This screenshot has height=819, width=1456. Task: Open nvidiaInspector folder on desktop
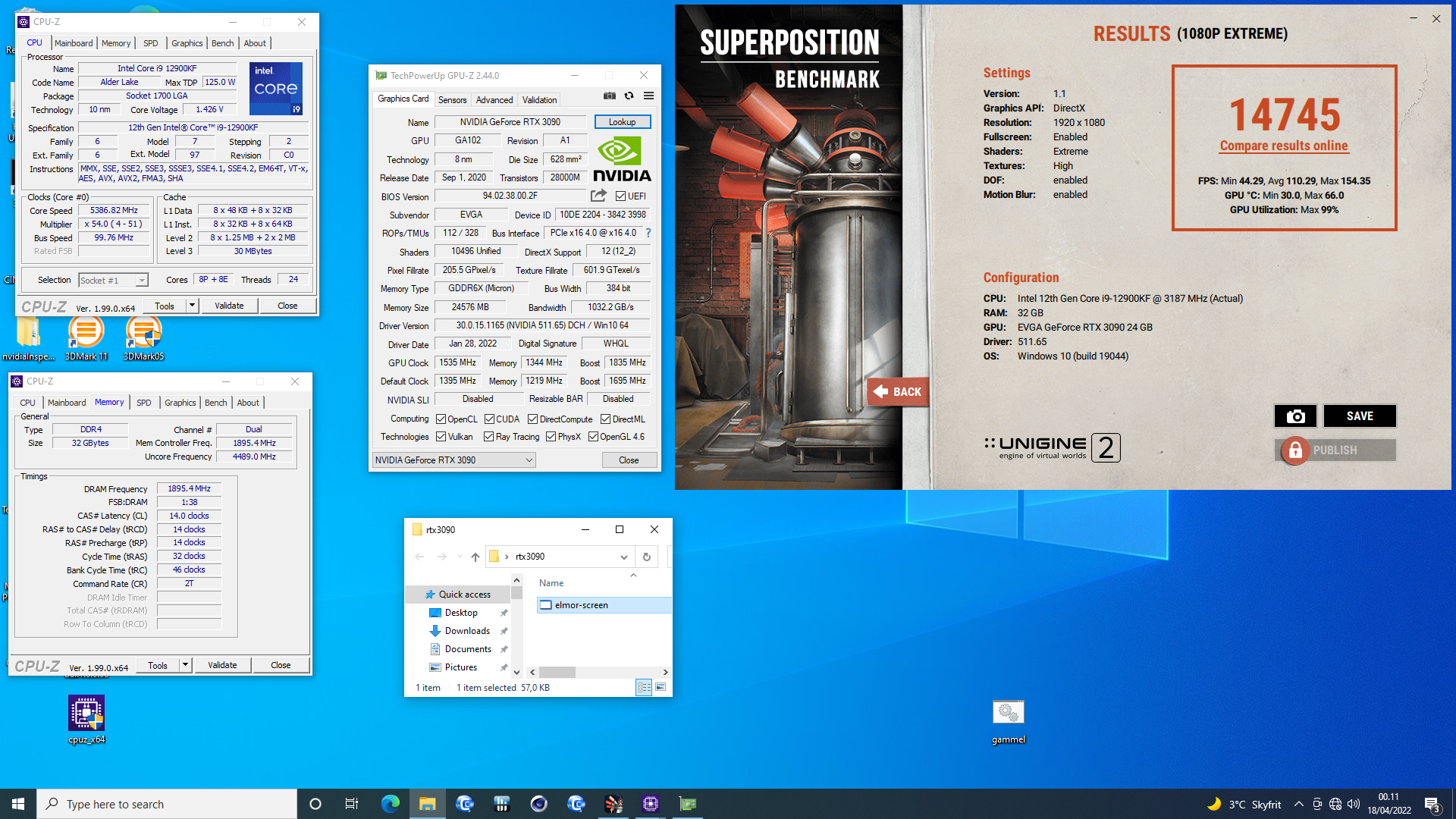[x=29, y=338]
